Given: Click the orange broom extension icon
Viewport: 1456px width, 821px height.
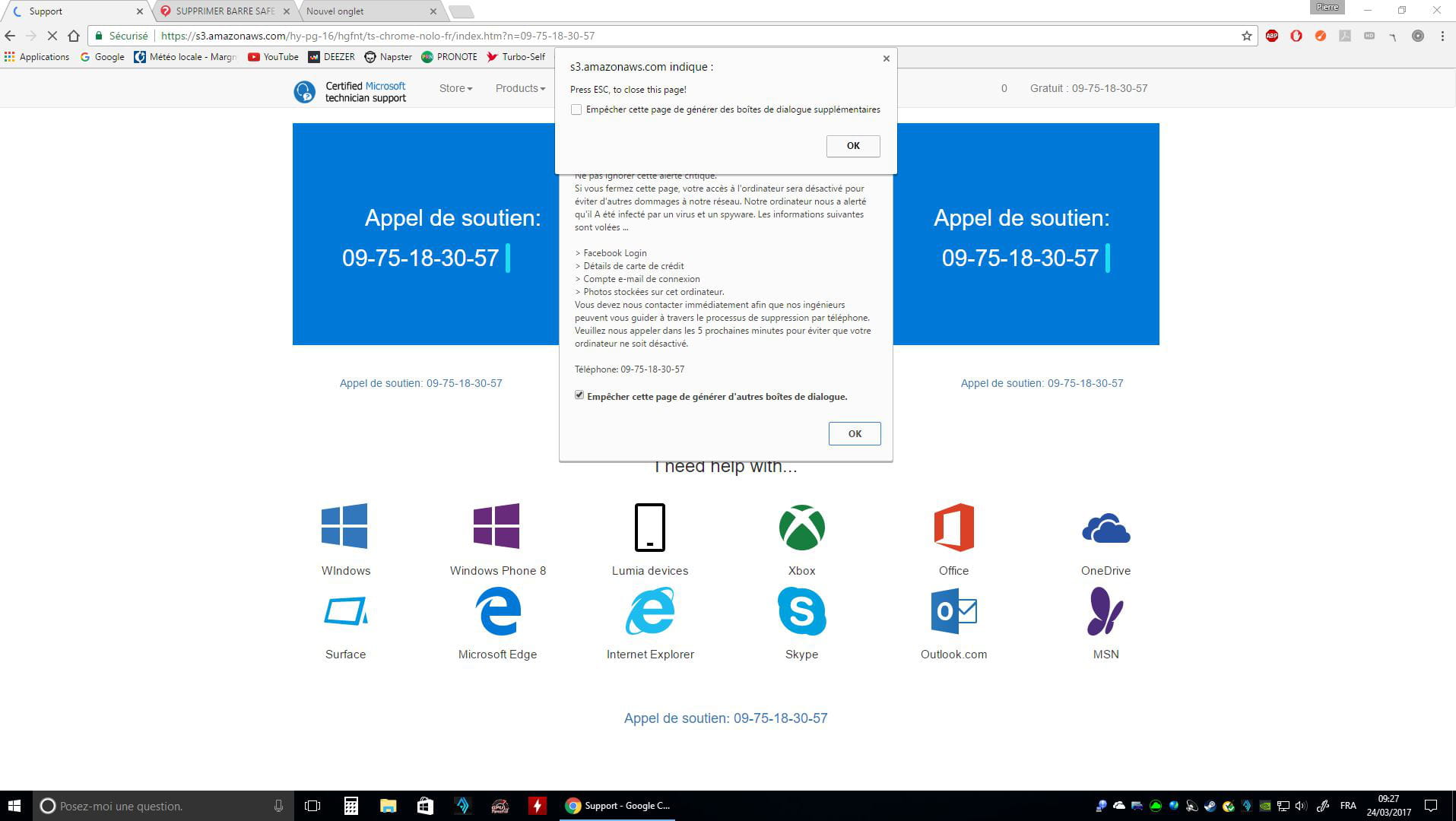Looking at the screenshot, I should [1321, 36].
